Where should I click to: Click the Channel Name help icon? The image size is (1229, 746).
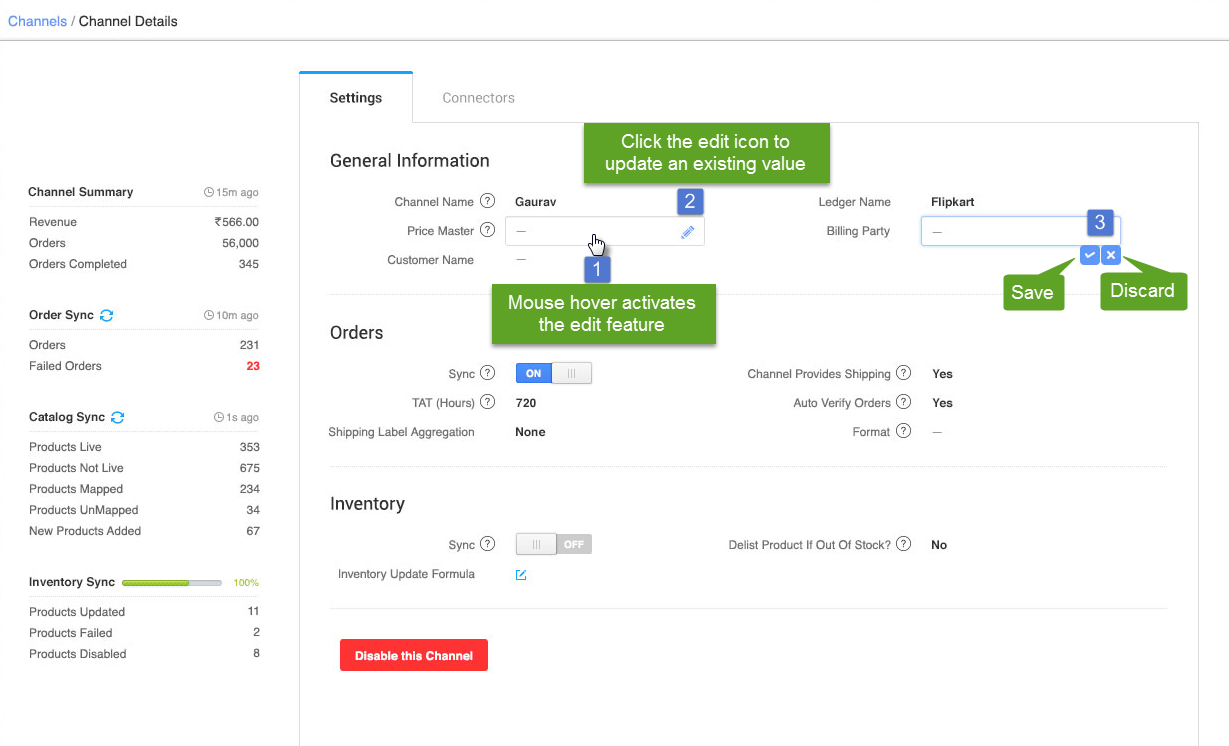(x=487, y=201)
